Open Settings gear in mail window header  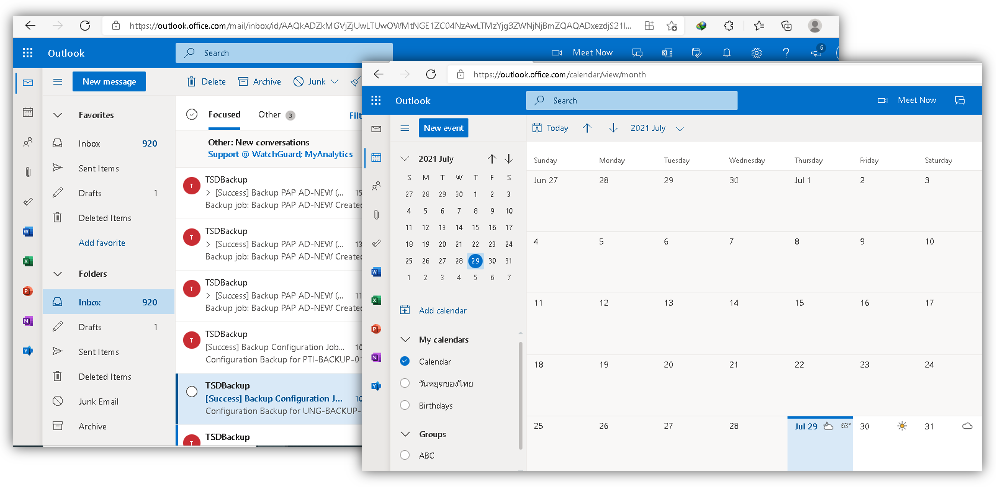757,53
